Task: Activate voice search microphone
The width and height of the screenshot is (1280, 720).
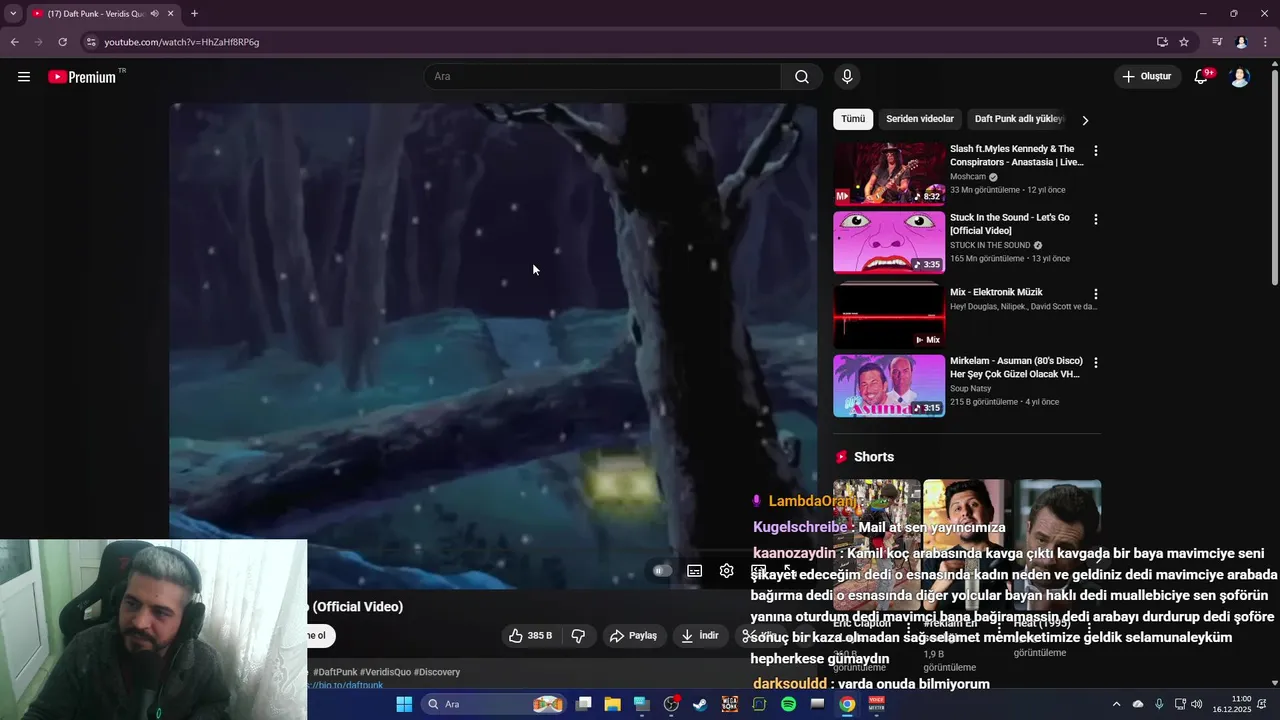Action: click(847, 77)
